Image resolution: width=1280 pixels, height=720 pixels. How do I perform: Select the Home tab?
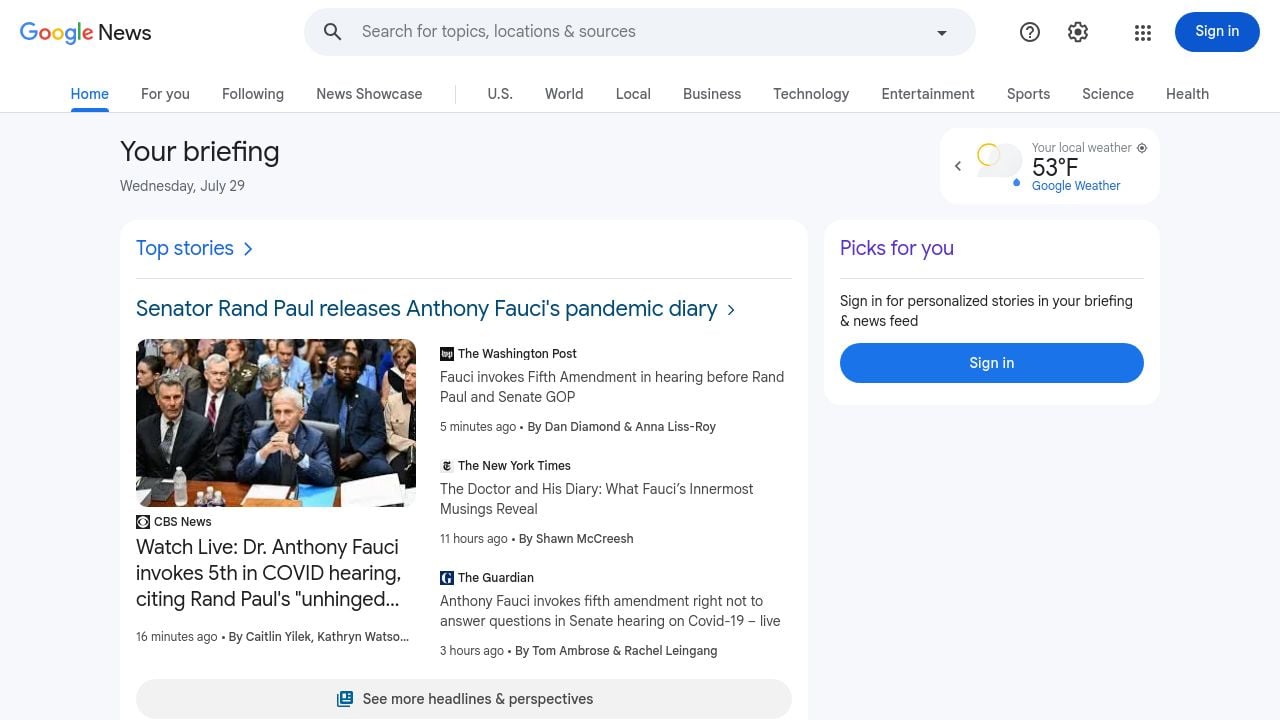tap(90, 94)
